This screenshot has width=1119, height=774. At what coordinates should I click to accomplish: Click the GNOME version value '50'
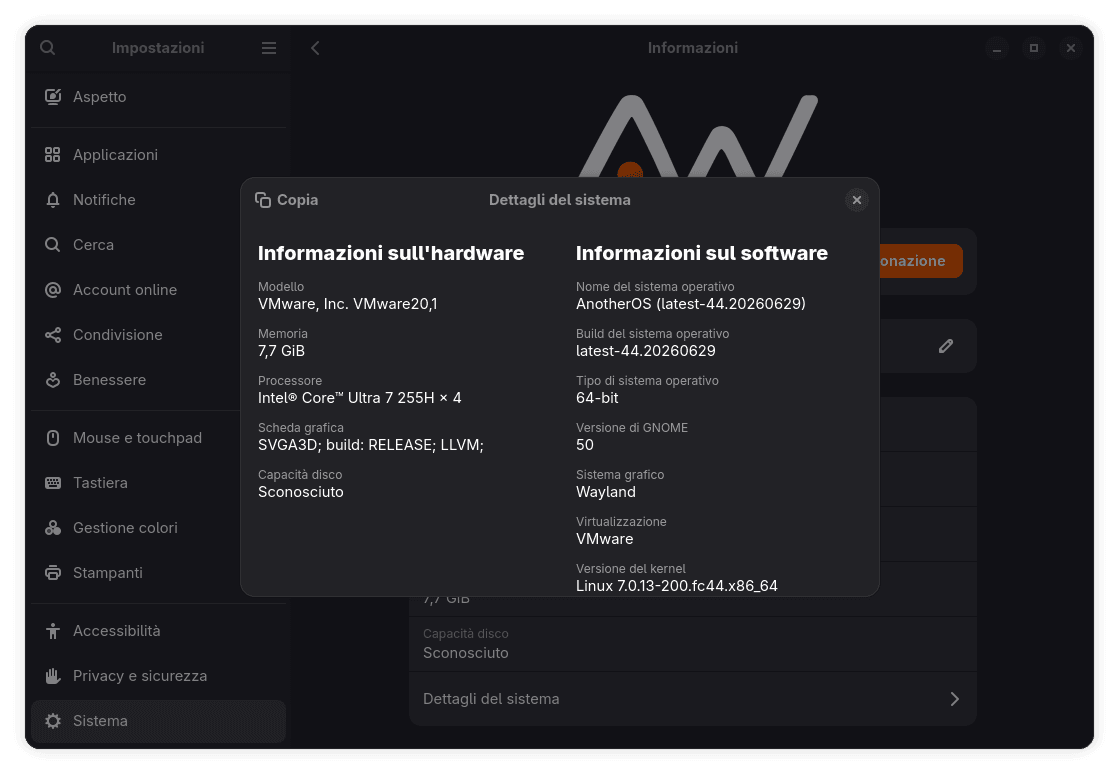[x=584, y=445]
